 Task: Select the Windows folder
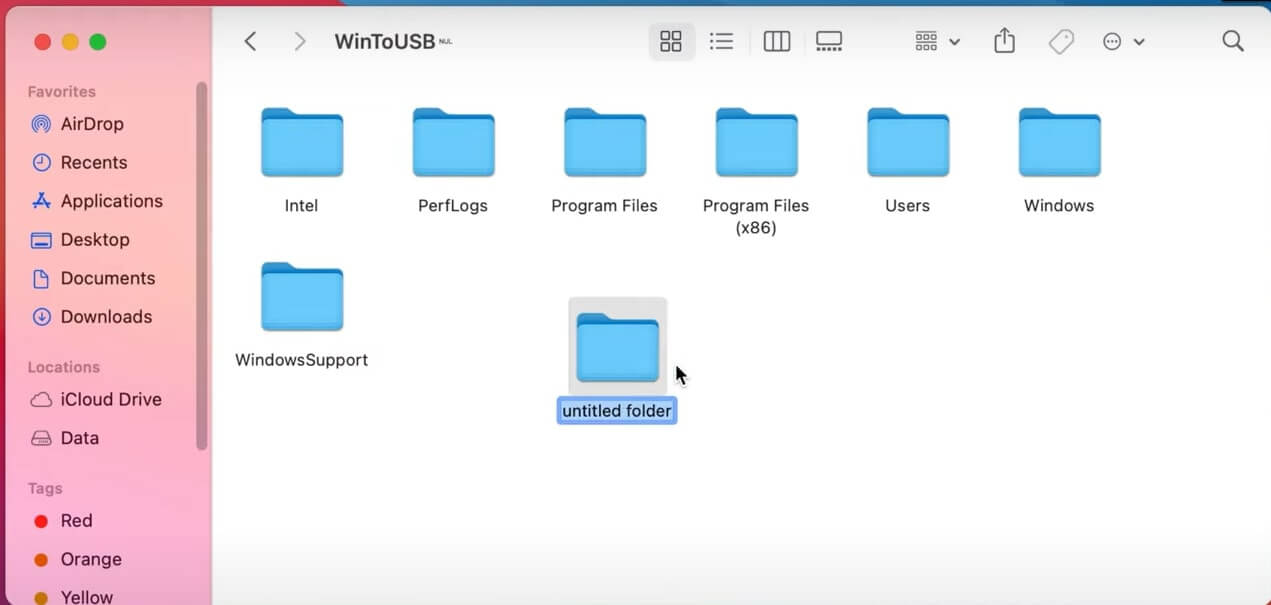point(1059,160)
